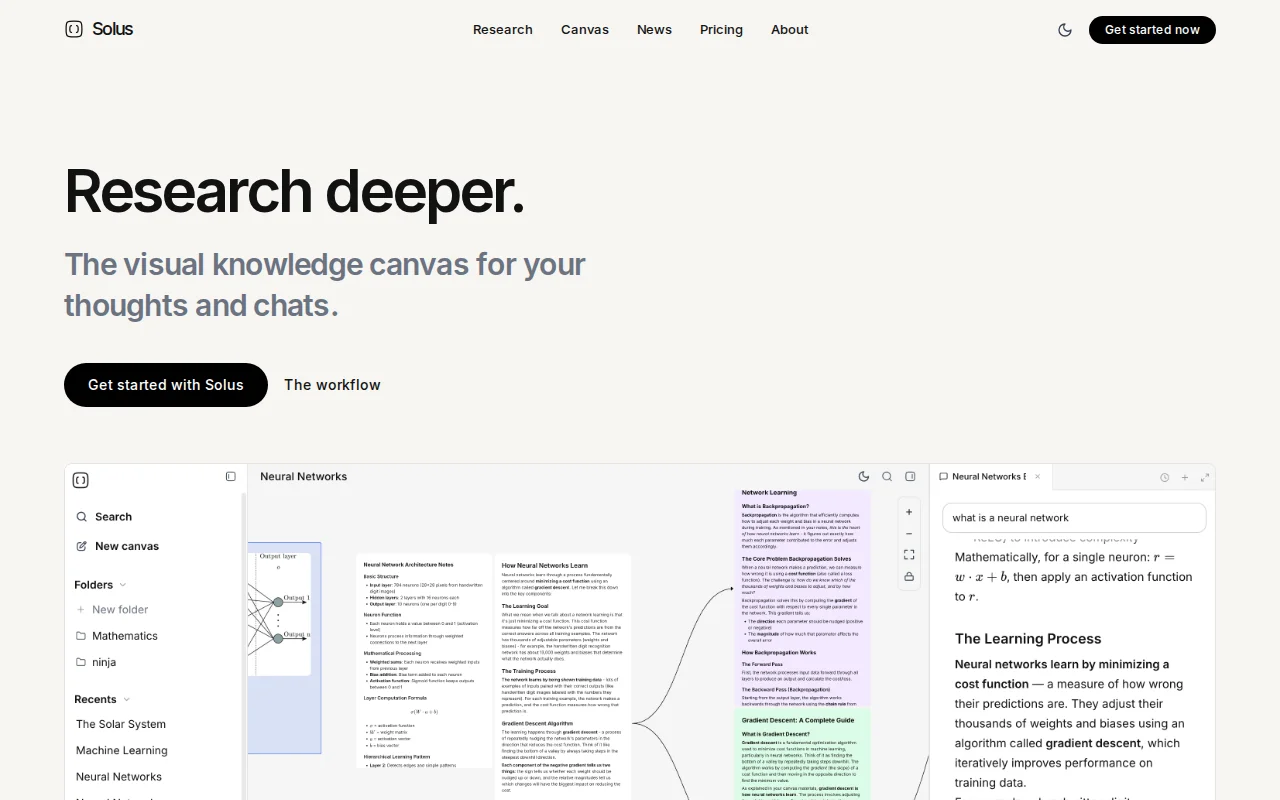1280x800 pixels.
Task: Click the New folder label
Action: [120, 610]
